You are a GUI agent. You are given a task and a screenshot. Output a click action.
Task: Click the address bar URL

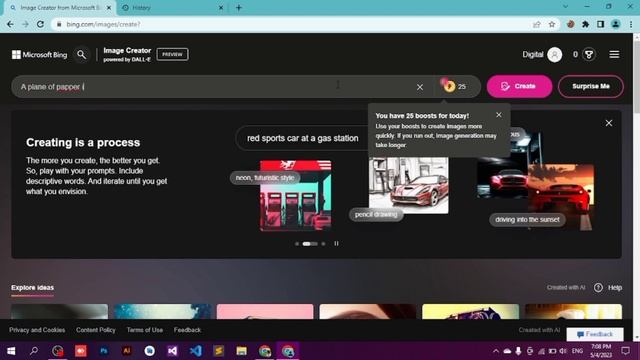[103, 24]
